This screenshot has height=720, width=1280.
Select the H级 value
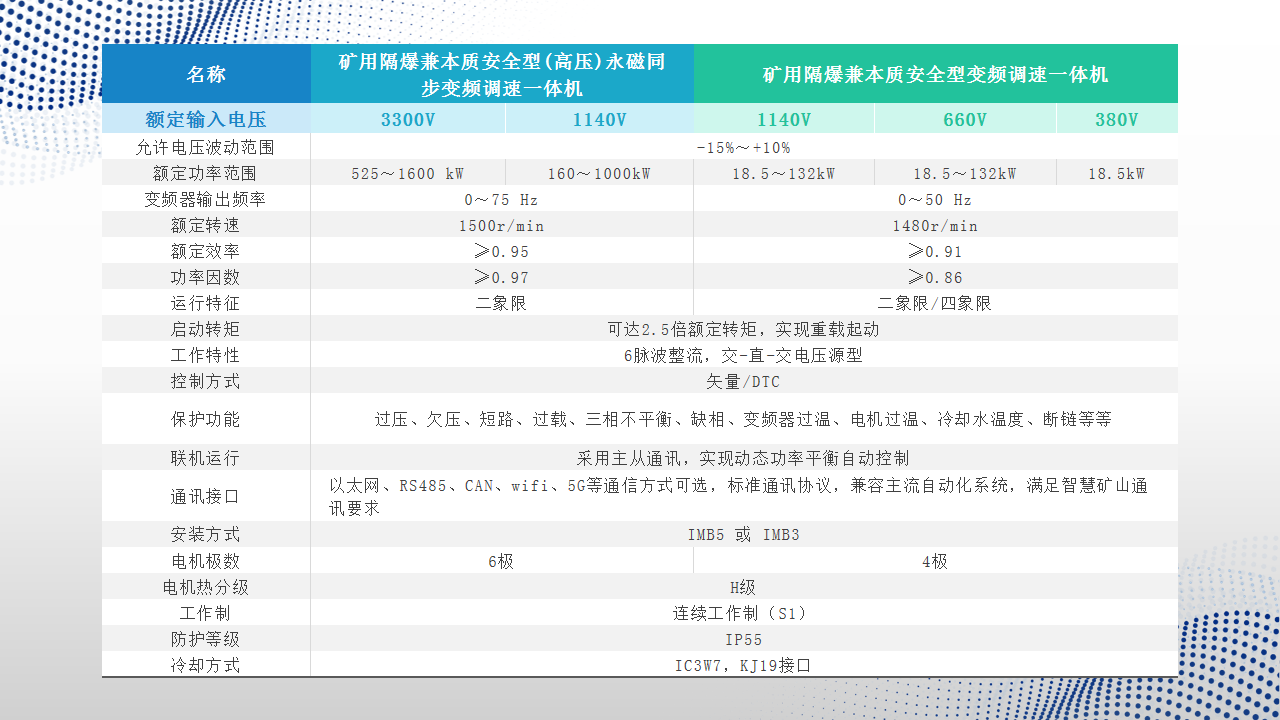[743, 587]
